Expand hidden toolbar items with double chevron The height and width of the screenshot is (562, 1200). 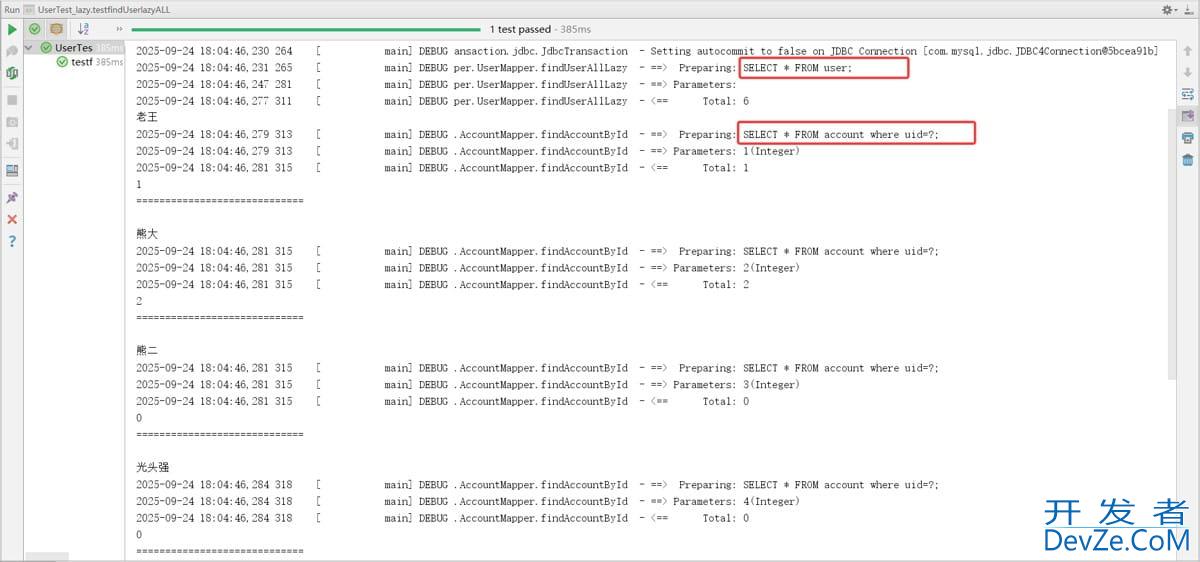[119, 29]
